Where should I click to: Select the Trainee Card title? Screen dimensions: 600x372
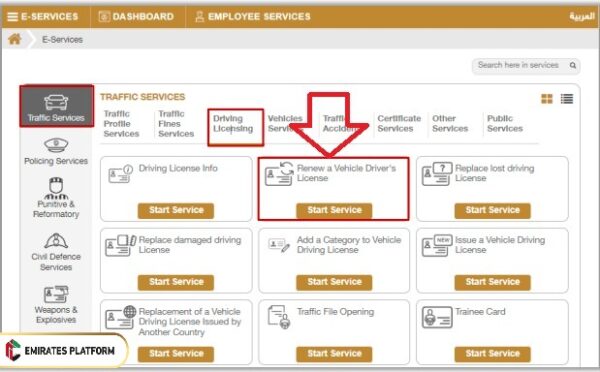pyautogui.click(x=480, y=312)
